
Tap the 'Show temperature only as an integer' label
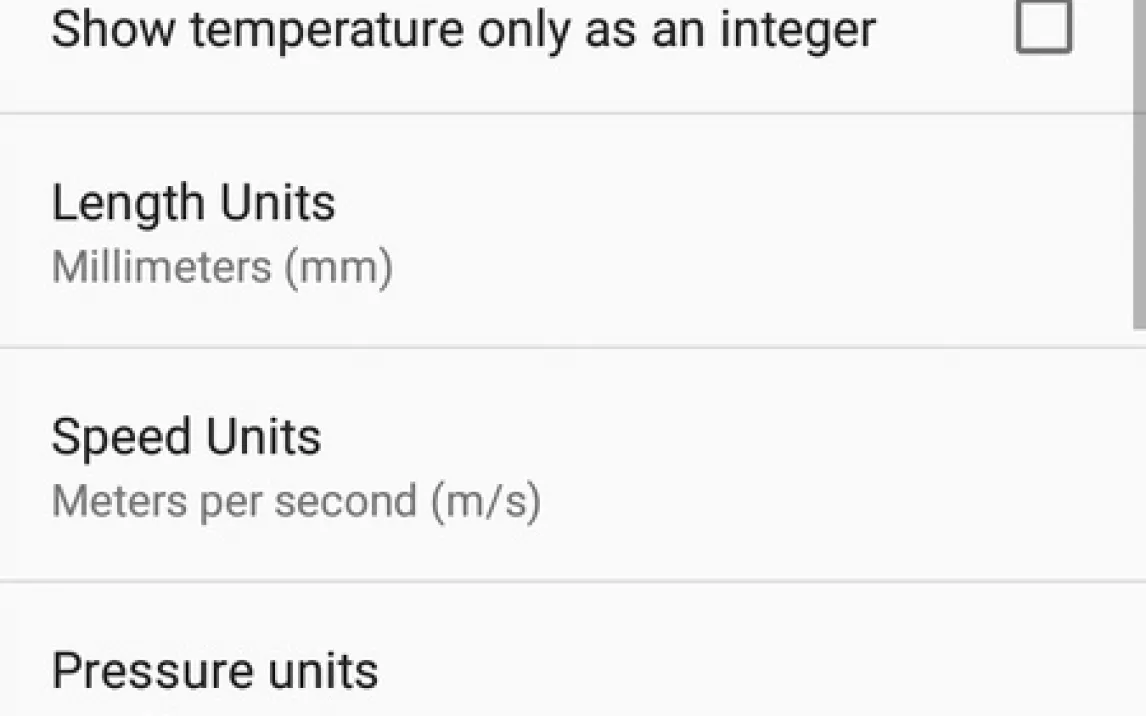click(463, 30)
